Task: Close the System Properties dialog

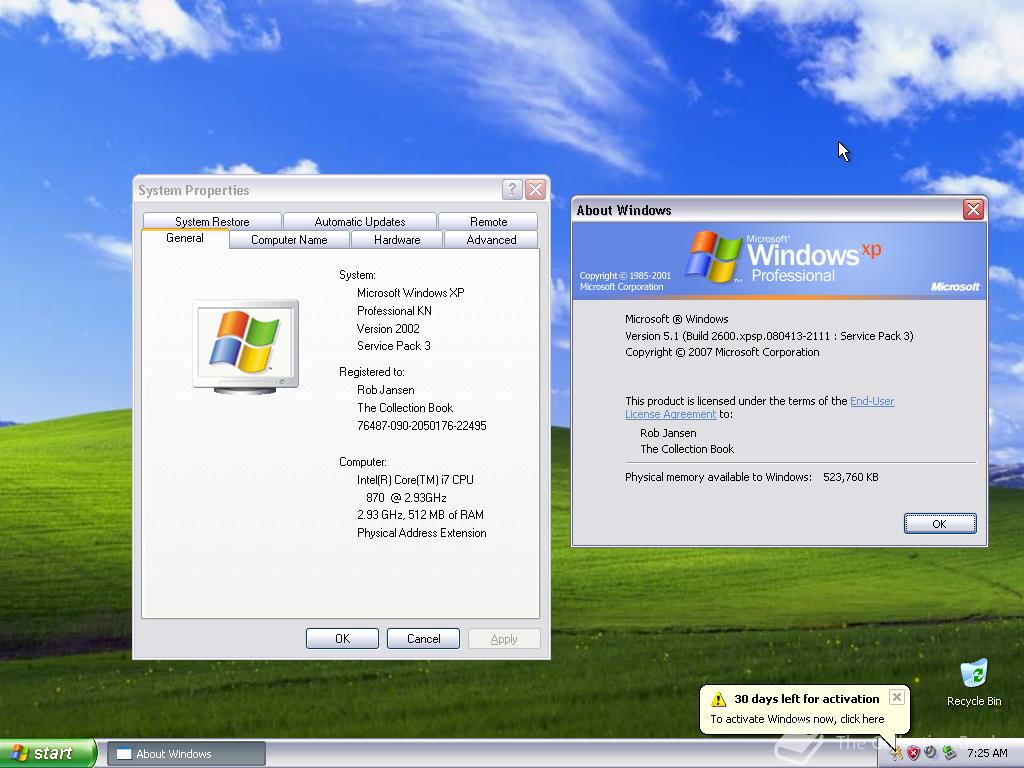Action: coord(536,189)
